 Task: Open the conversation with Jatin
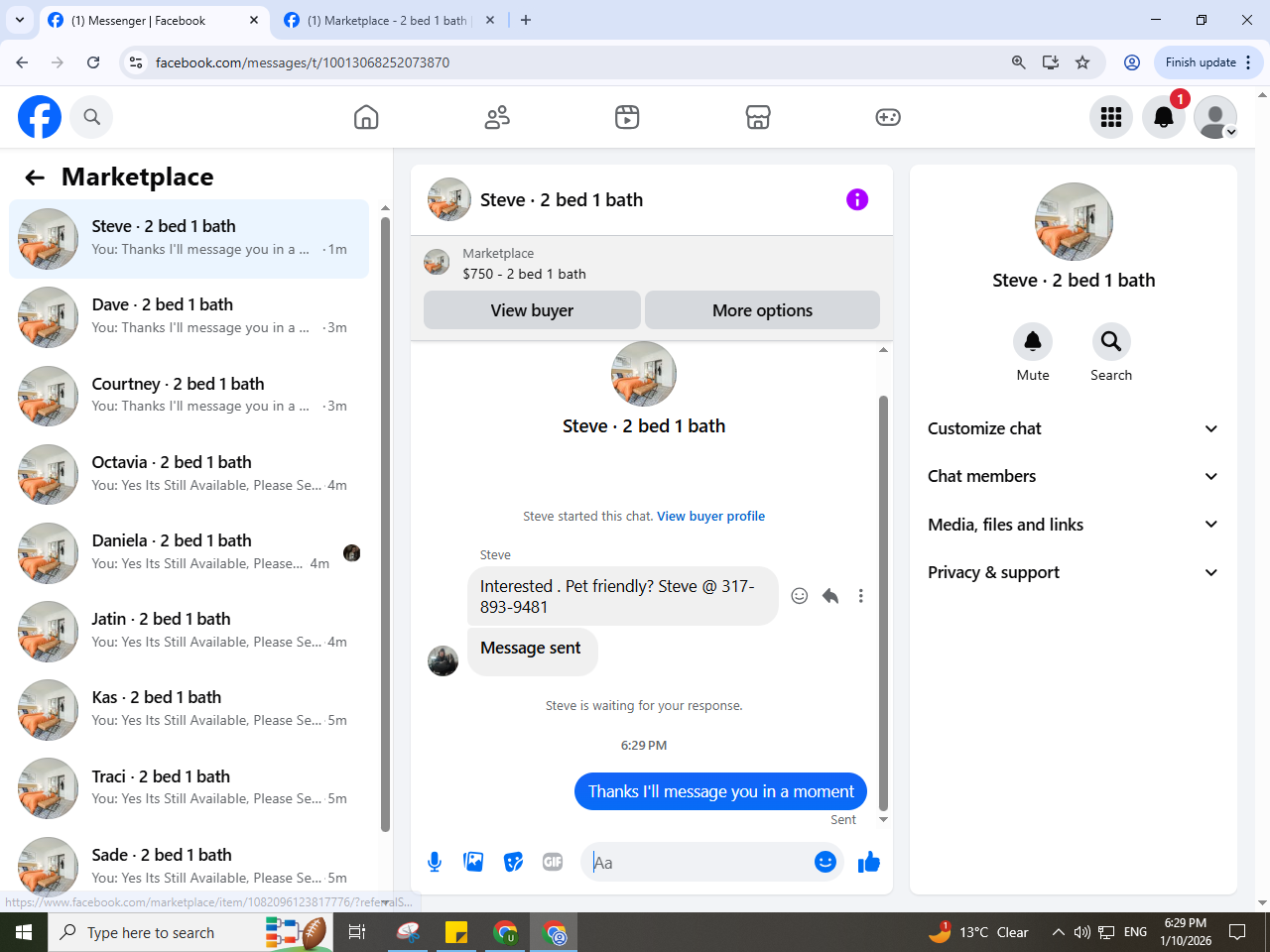click(189, 630)
